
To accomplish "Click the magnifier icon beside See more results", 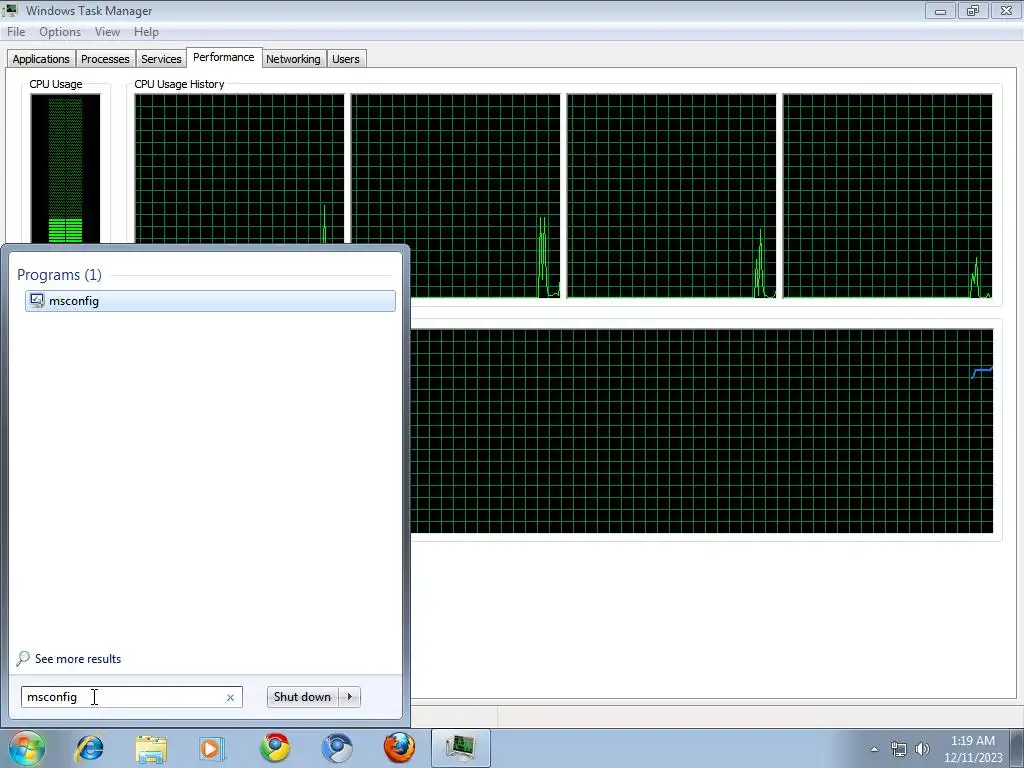I will coord(24,658).
